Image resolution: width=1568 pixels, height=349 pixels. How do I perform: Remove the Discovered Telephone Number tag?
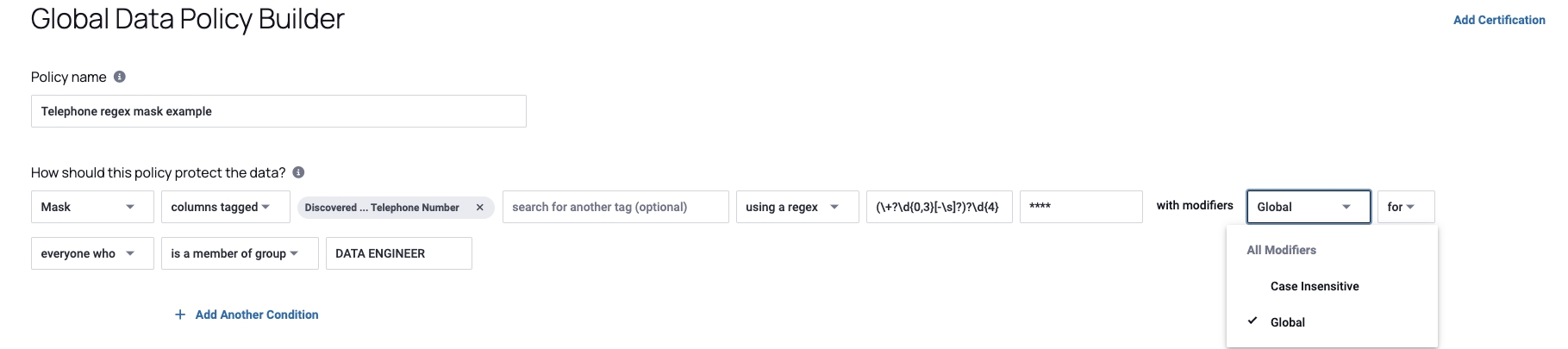[x=480, y=208]
